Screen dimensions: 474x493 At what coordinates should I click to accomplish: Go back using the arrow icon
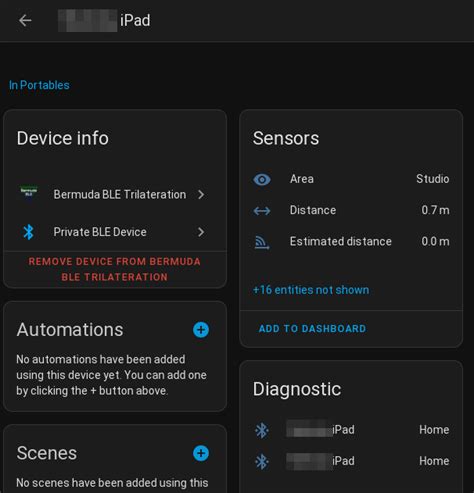25,21
